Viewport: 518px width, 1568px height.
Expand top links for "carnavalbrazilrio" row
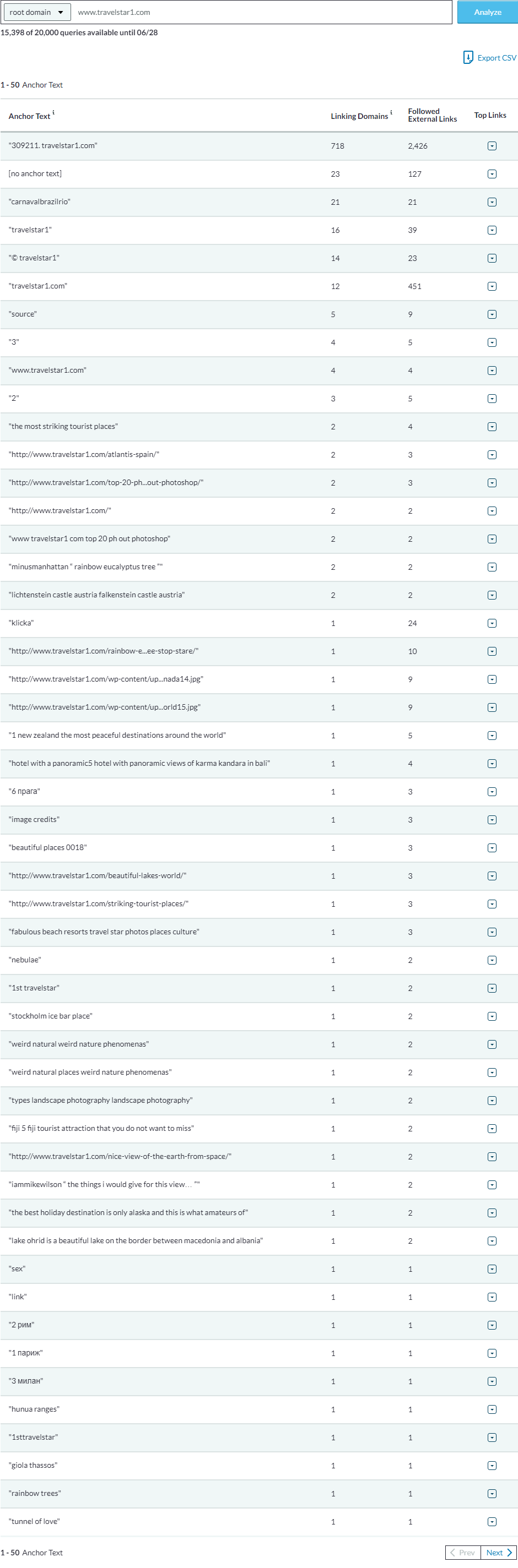point(492,202)
